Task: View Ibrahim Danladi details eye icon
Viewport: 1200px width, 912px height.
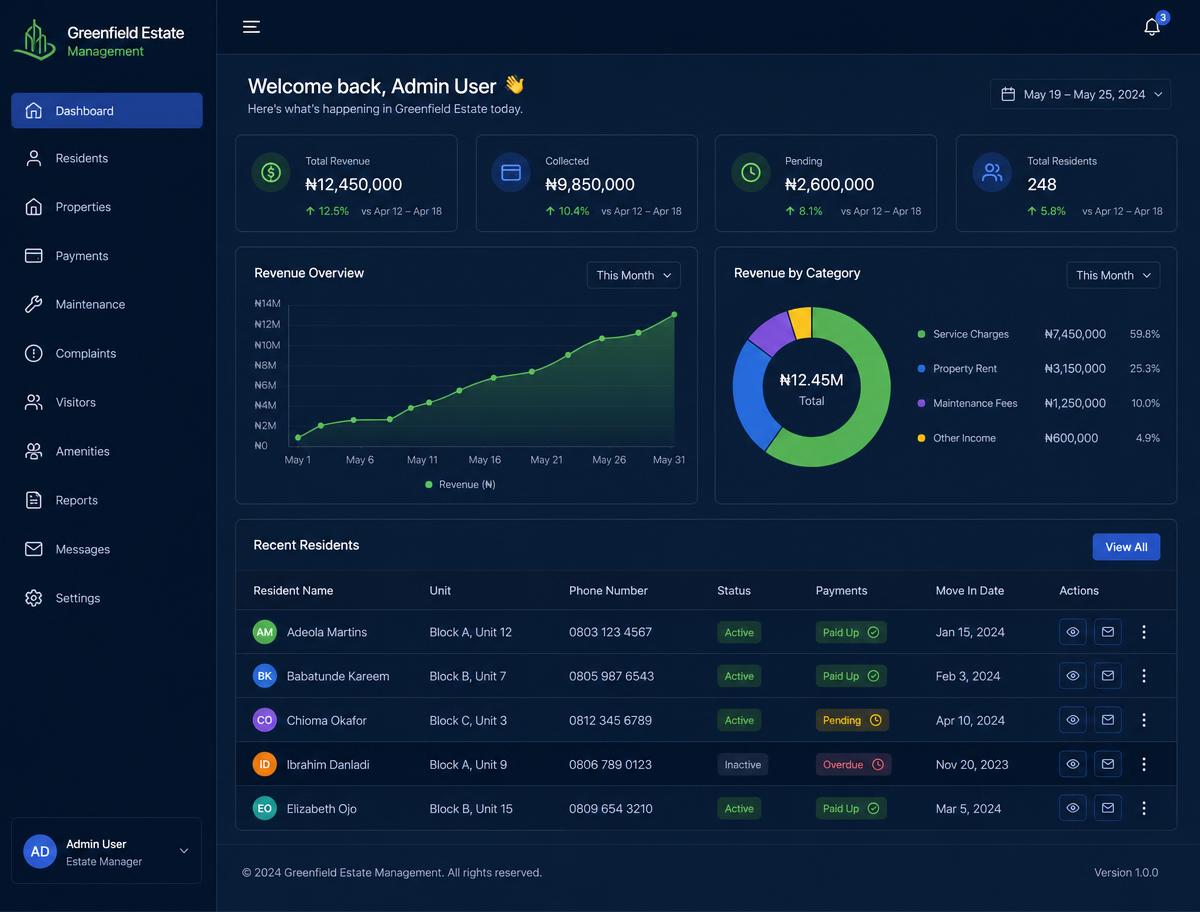Action: click(x=1073, y=764)
